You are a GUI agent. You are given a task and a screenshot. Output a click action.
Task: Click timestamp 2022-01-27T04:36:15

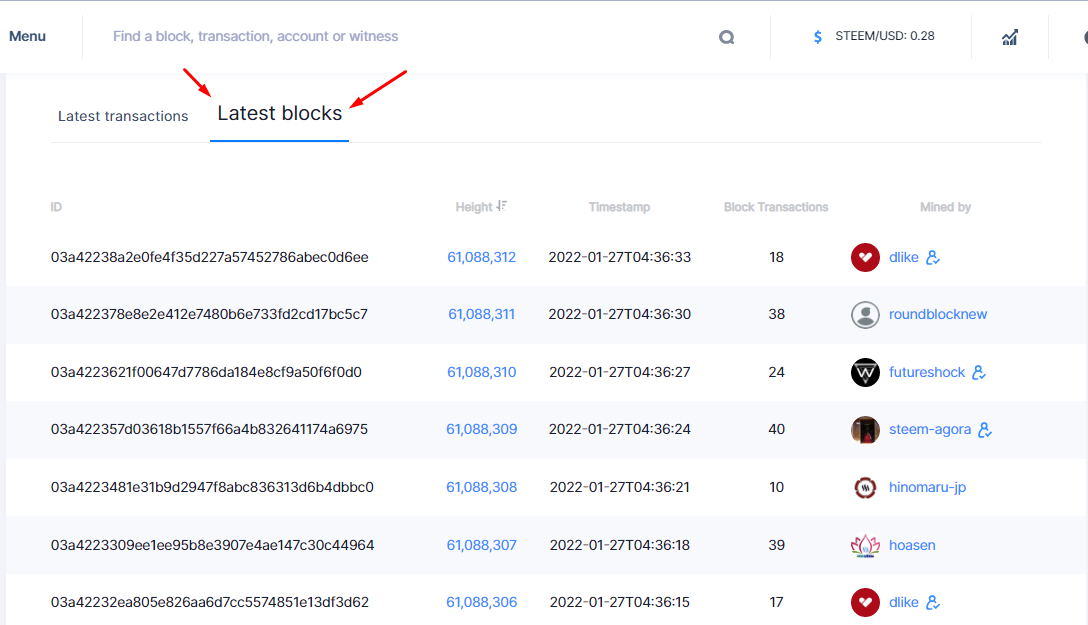click(620, 602)
